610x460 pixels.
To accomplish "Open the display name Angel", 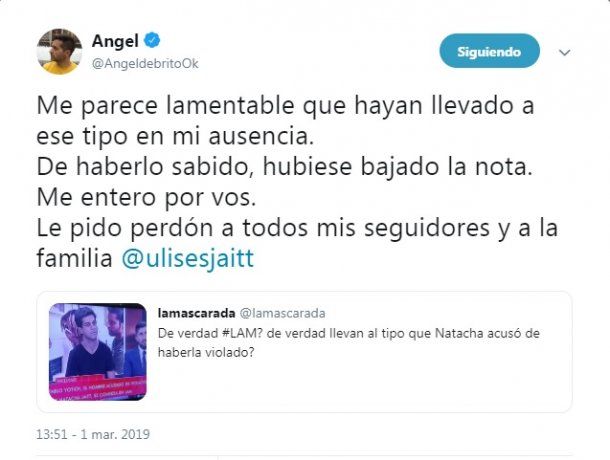I will pyautogui.click(x=115, y=41).
